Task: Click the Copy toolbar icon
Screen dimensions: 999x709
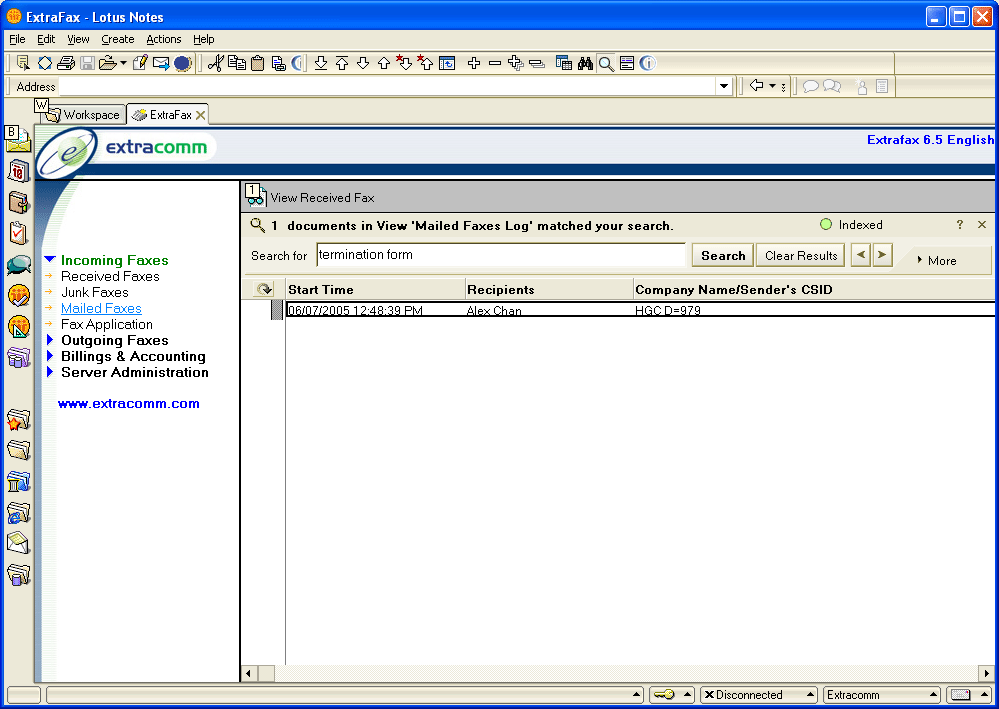Action: tap(237, 62)
